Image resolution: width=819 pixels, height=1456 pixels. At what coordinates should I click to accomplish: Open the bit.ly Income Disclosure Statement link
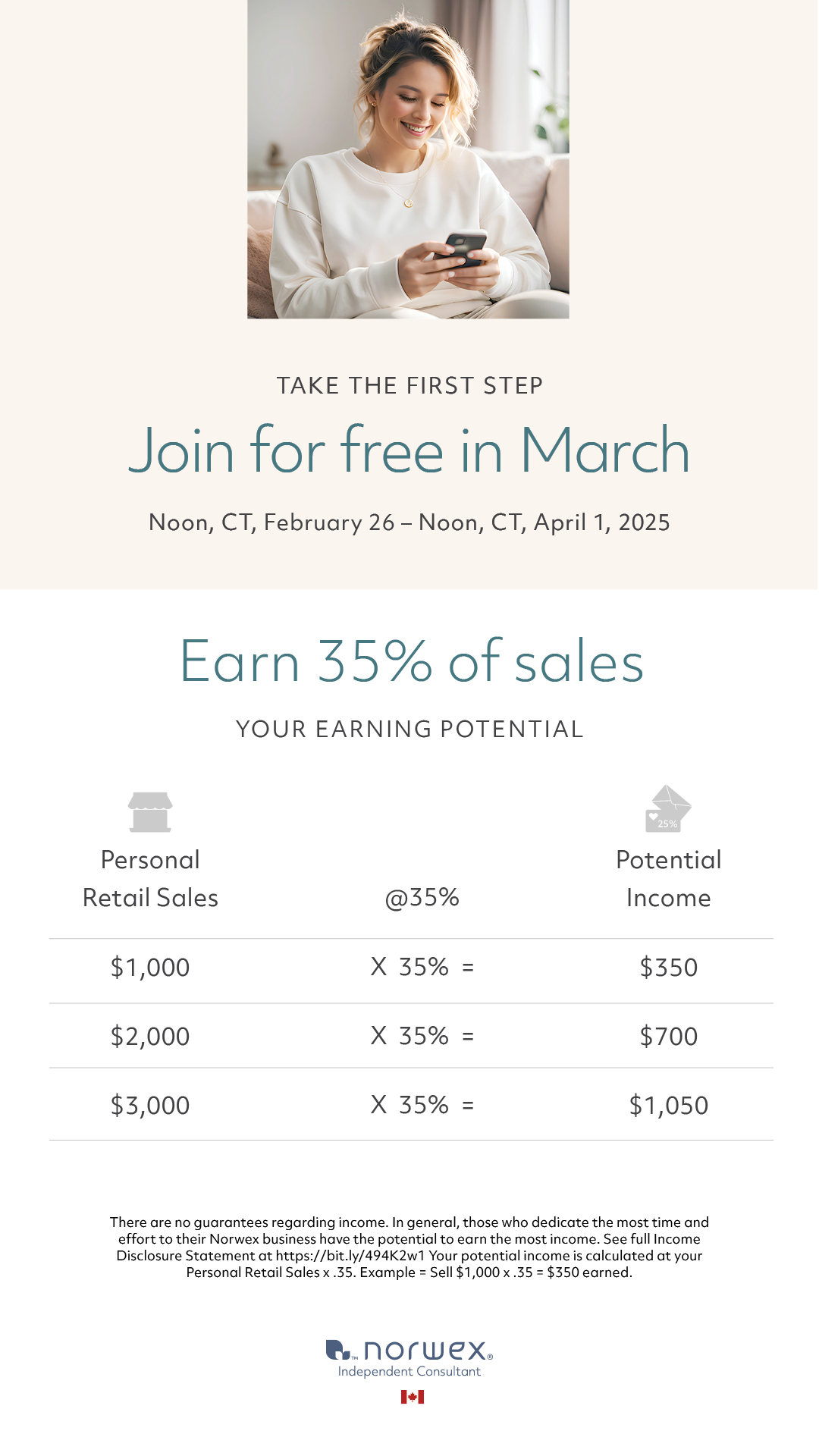coord(350,1256)
